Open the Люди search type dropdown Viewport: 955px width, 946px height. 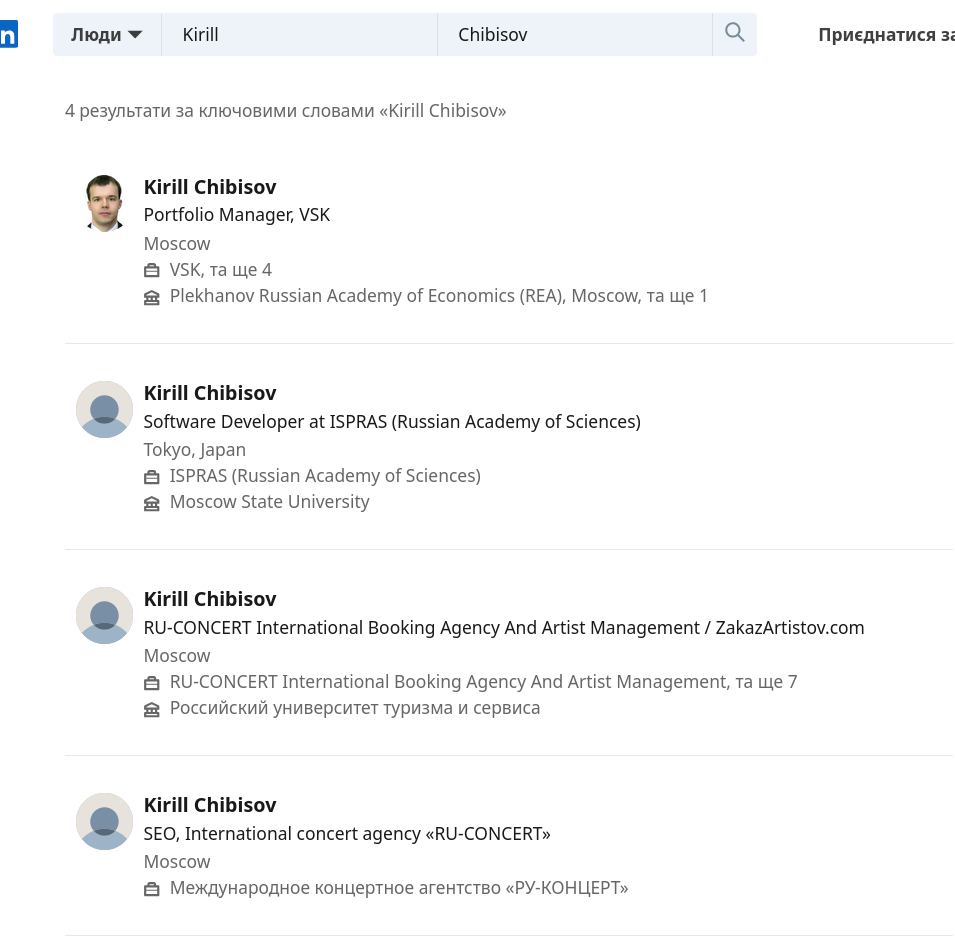pos(106,35)
